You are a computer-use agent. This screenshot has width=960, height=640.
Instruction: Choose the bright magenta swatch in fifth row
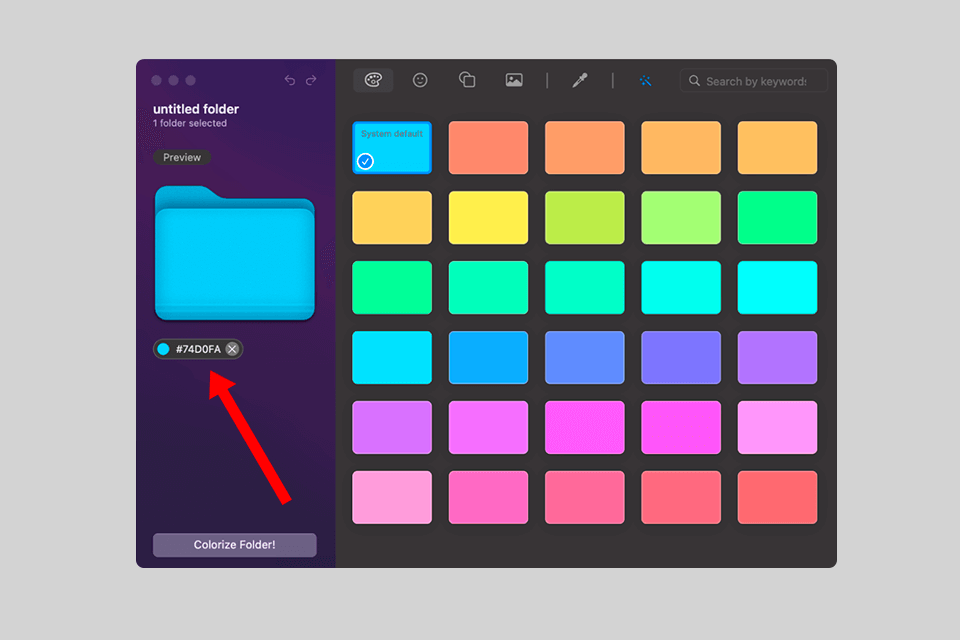click(681, 427)
